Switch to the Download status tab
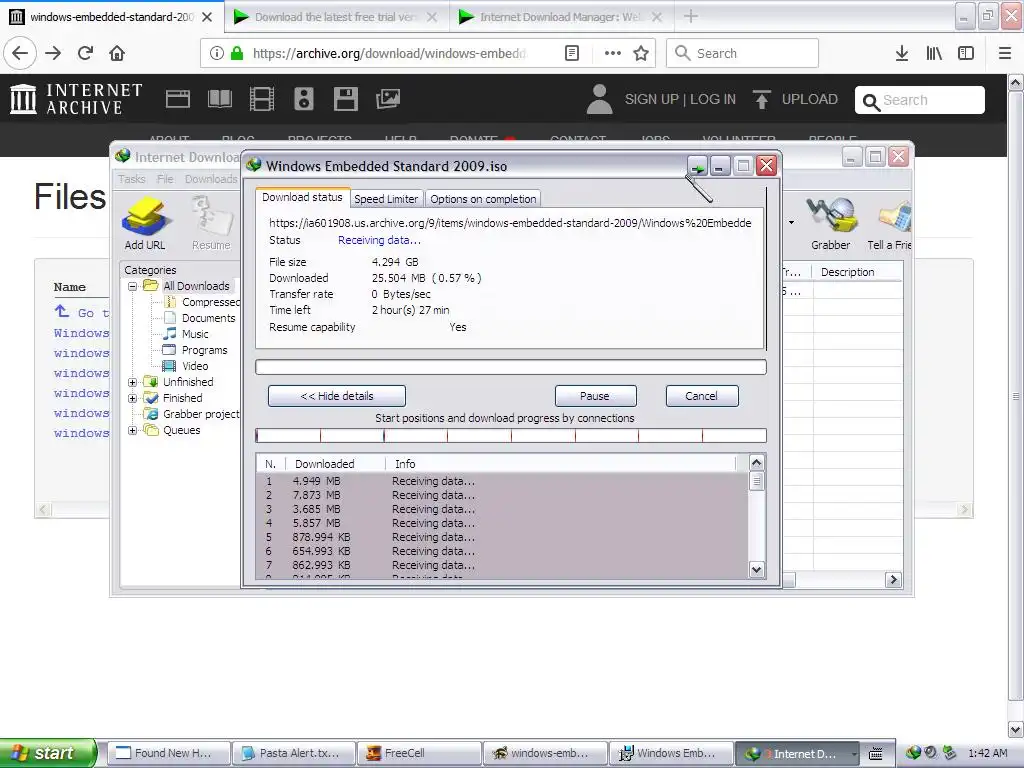The width and height of the screenshot is (1024, 768). 302,197
